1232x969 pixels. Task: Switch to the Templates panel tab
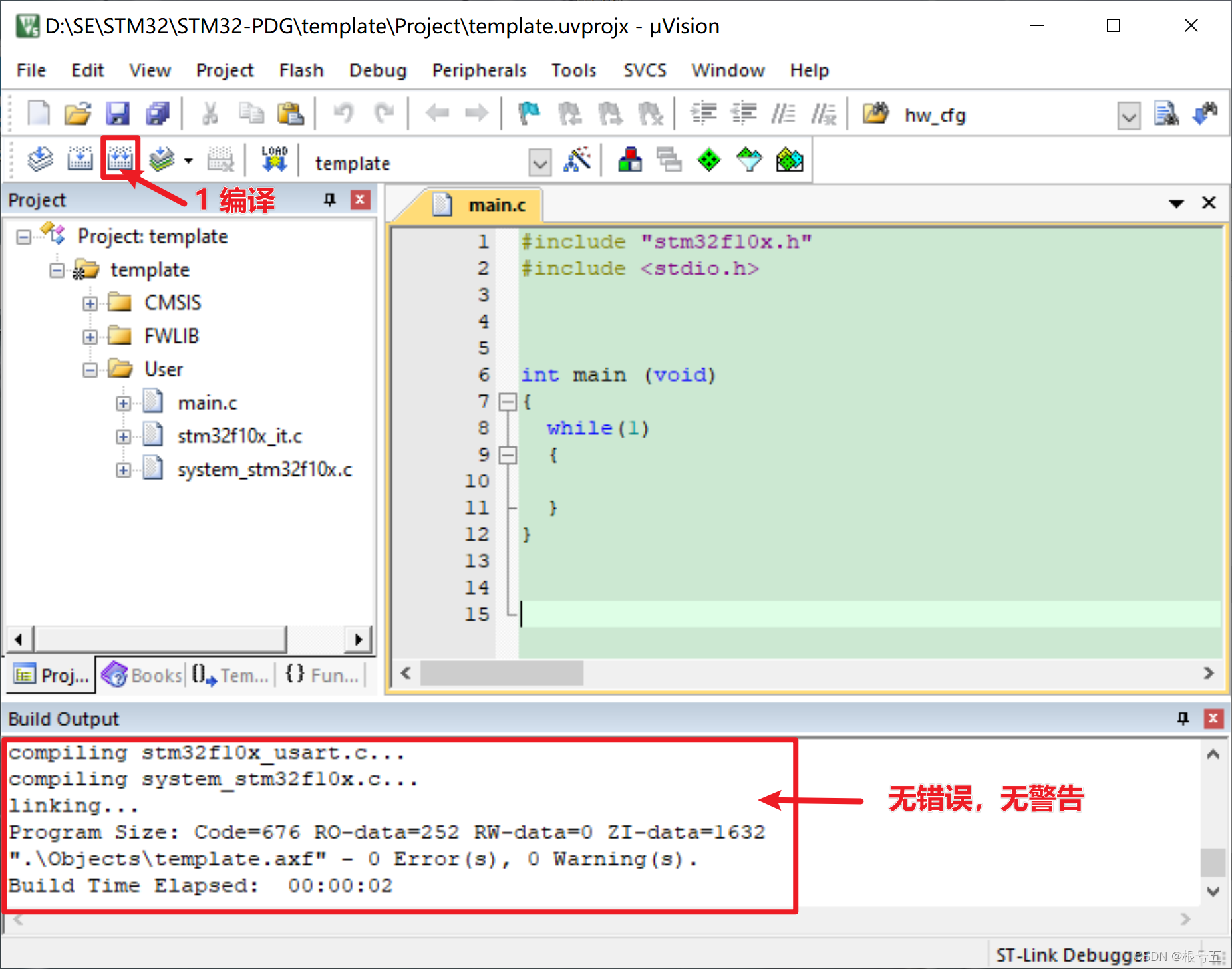[x=231, y=676]
